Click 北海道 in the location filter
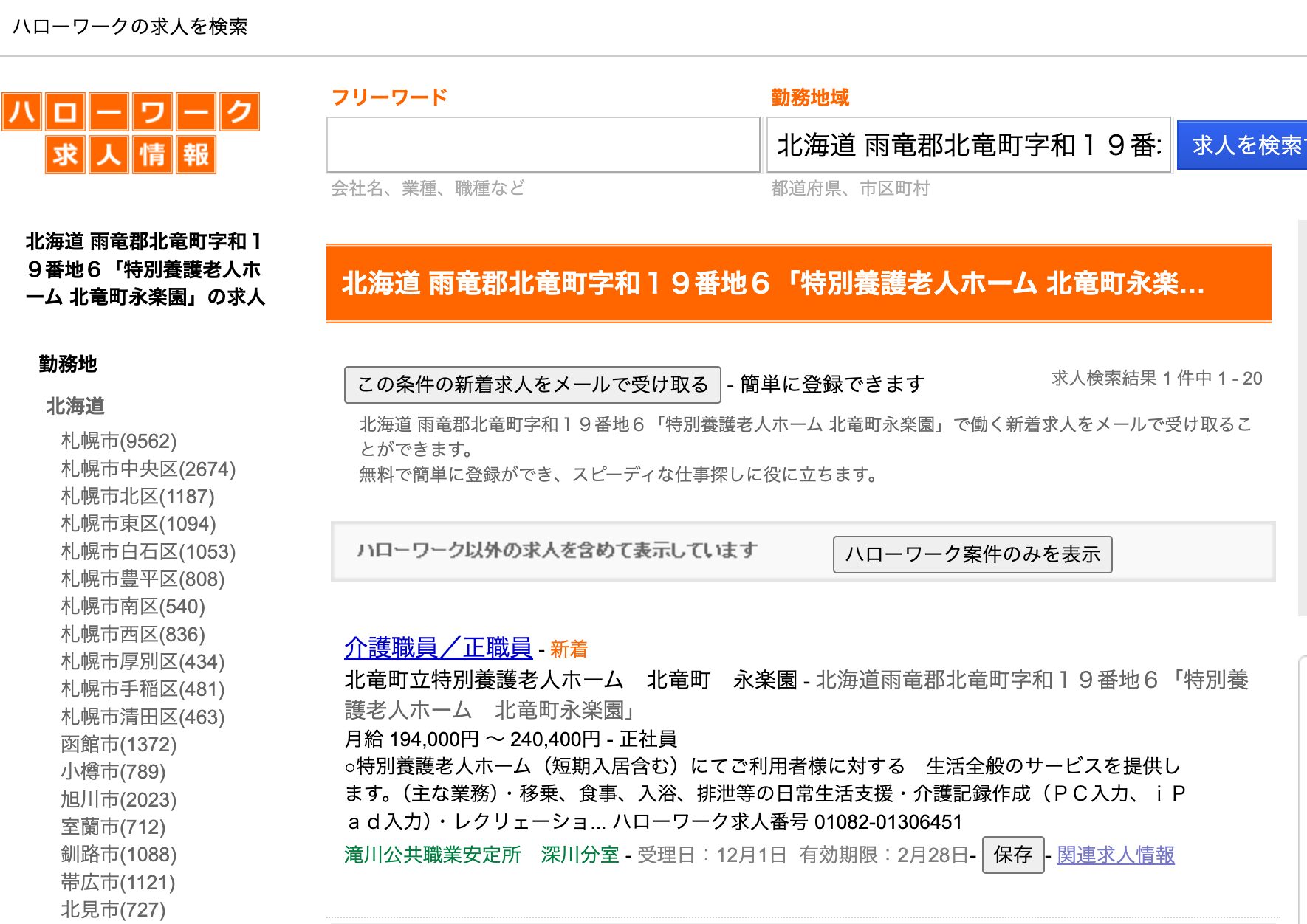The width and height of the screenshot is (1307, 924). 75,407
